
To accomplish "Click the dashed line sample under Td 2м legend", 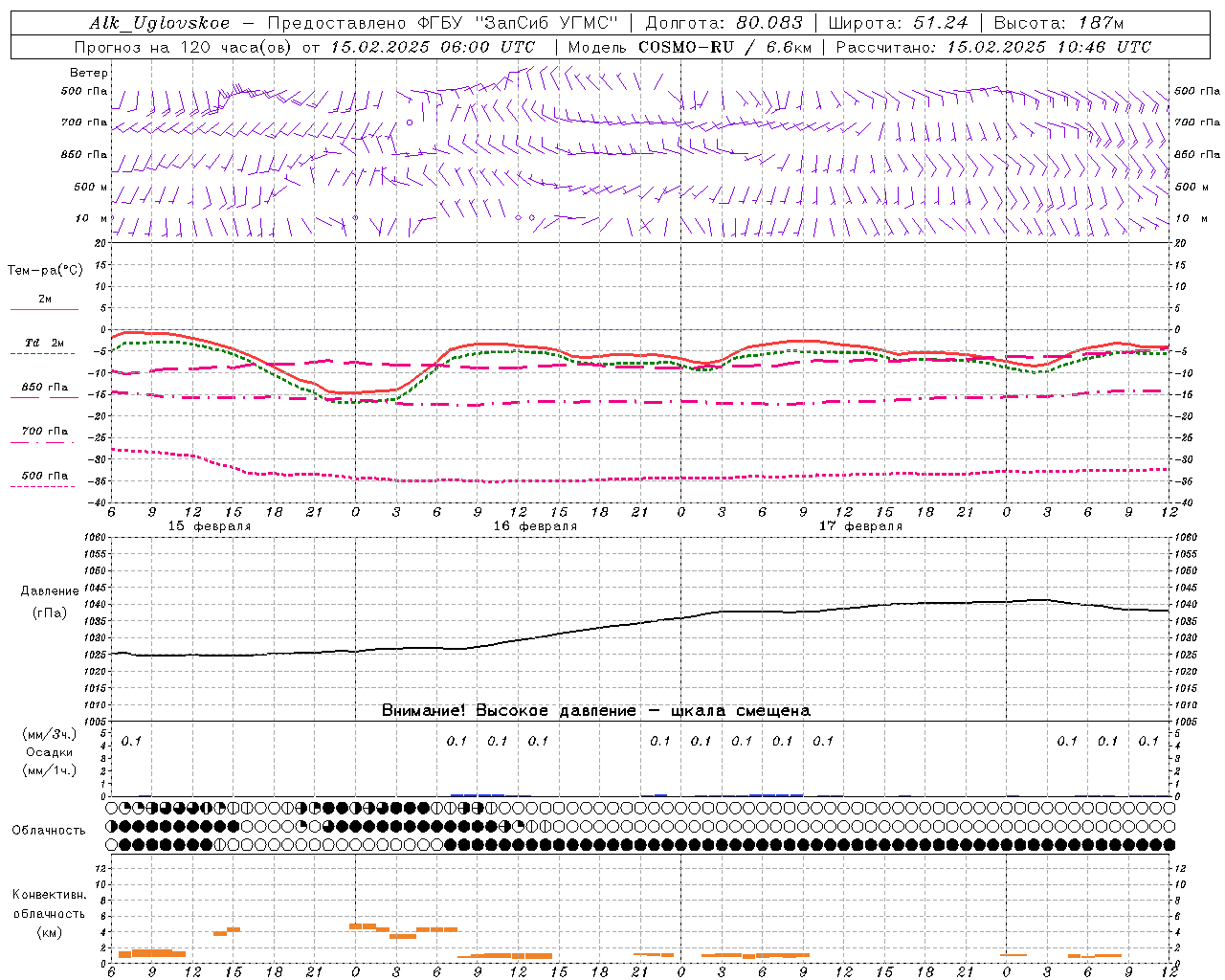I will (x=44, y=354).
